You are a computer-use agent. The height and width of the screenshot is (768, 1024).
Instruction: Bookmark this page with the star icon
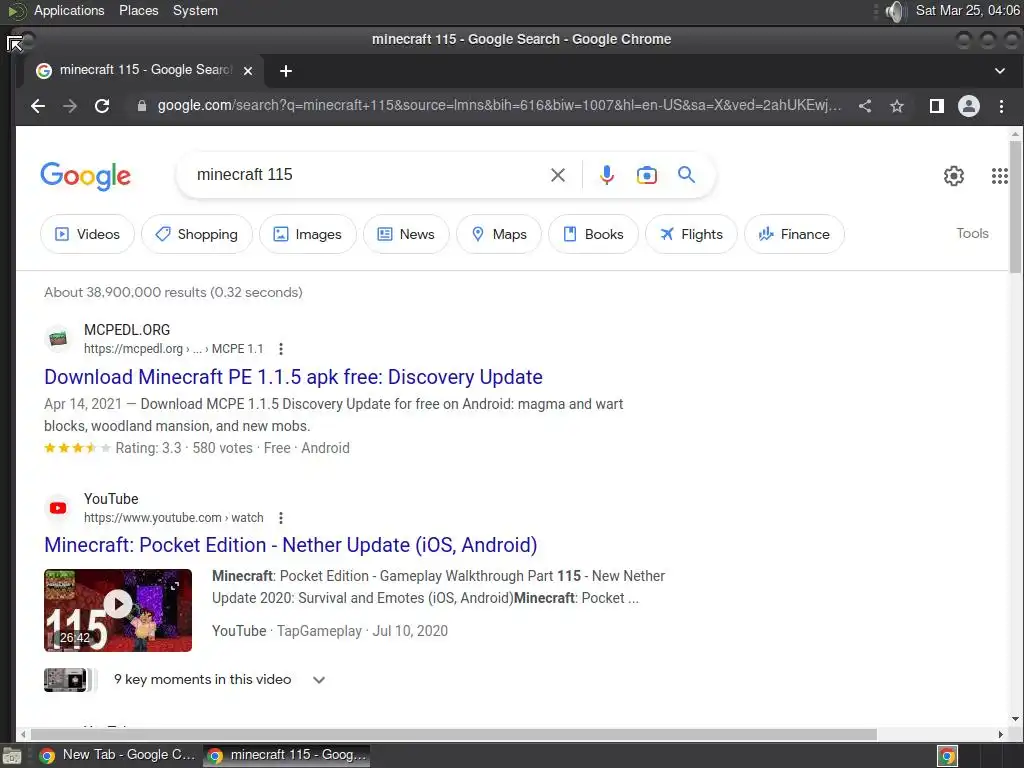(897, 106)
